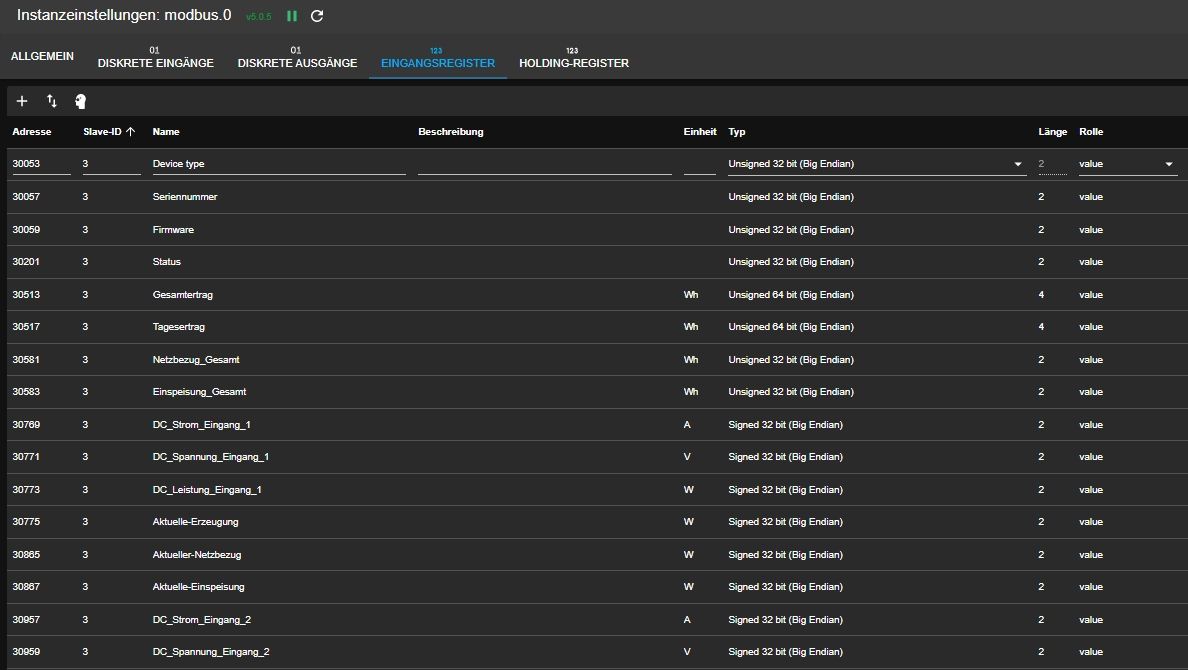Click the Typ column header
The width and height of the screenshot is (1188, 670).
click(736, 132)
